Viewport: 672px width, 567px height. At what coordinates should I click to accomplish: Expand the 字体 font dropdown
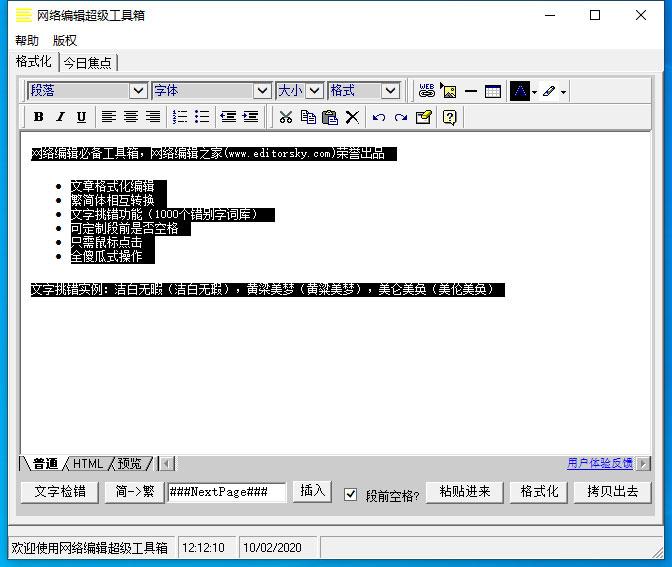point(262,91)
